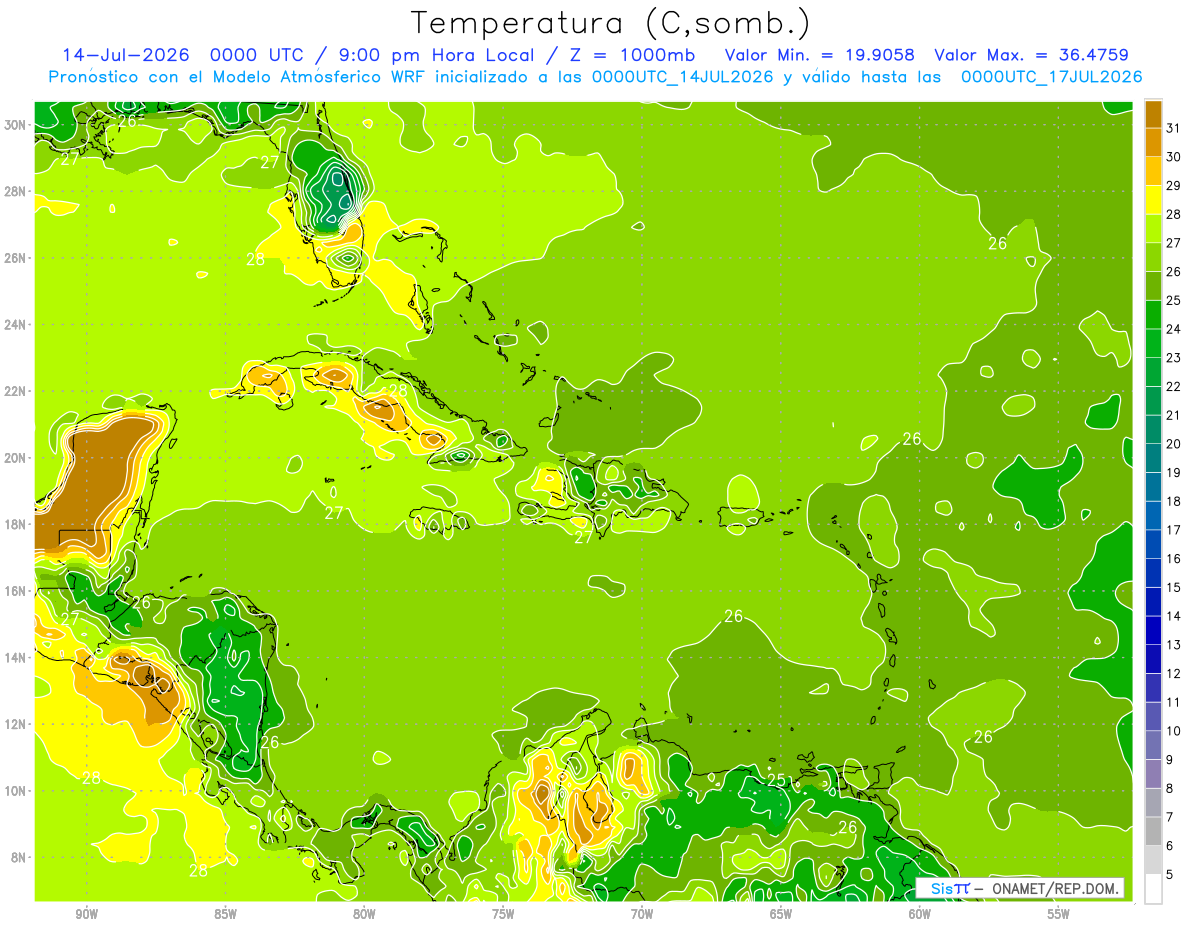The image size is (1200, 927).
Task: Click the brown swatch above 31 on color bar
Action: click(1153, 113)
